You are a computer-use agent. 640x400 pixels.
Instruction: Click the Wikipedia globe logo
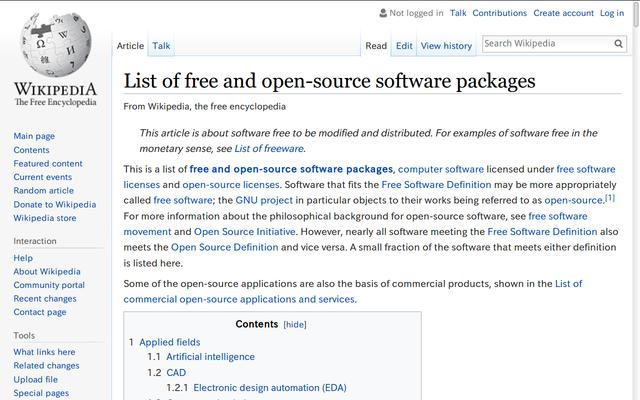coord(56,44)
